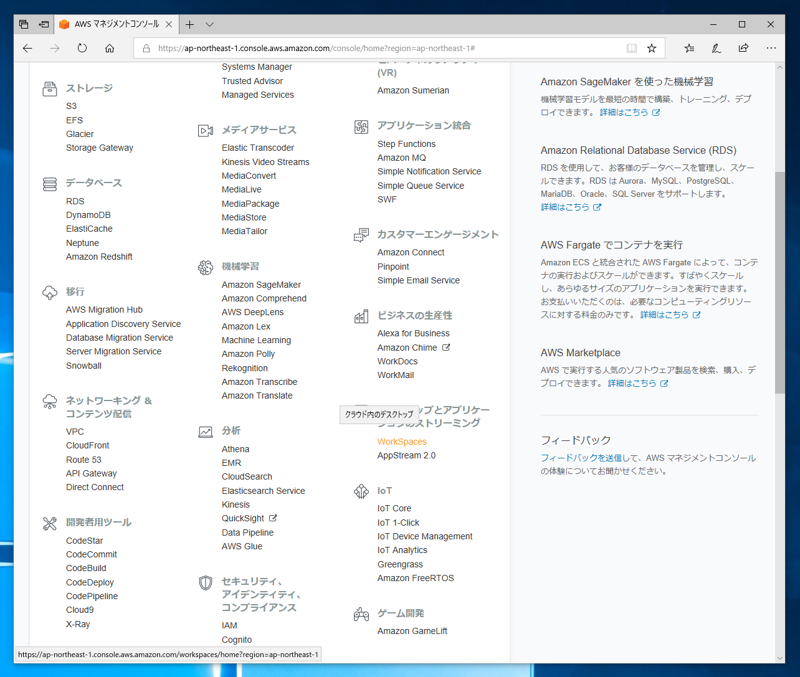Viewport: 800px width, 677px height.
Task: Select the AWS Management Console tab
Action: (x=116, y=24)
